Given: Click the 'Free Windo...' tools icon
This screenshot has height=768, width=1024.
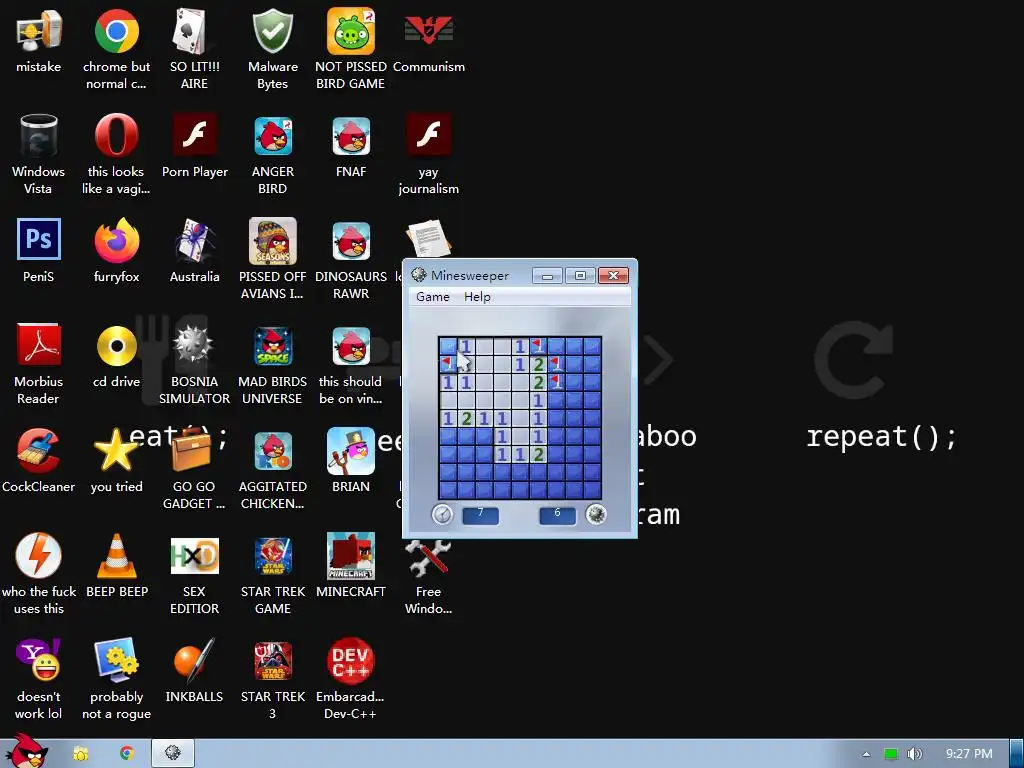Looking at the screenshot, I should pyautogui.click(x=428, y=559).
